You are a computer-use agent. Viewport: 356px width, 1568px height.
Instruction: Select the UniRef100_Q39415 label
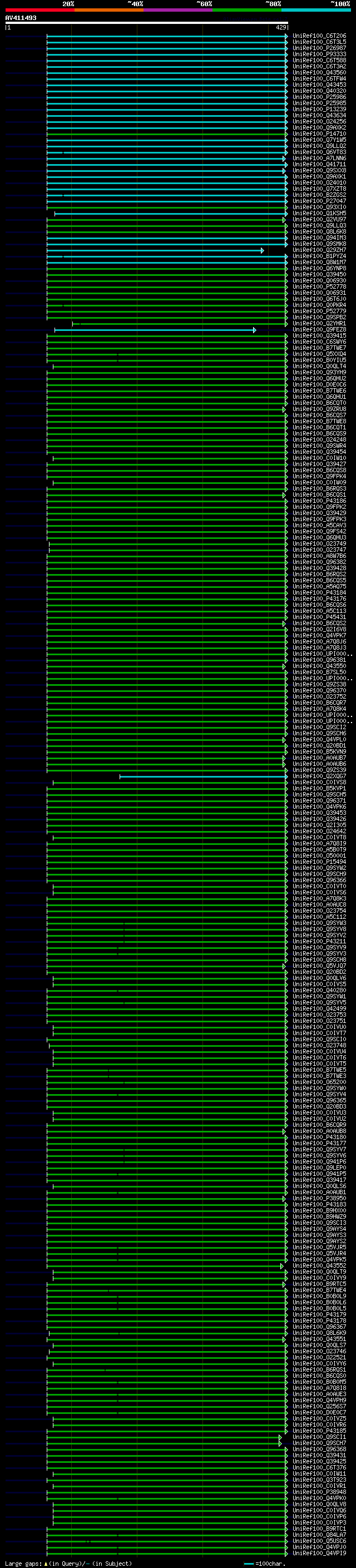tap(319, 336)
